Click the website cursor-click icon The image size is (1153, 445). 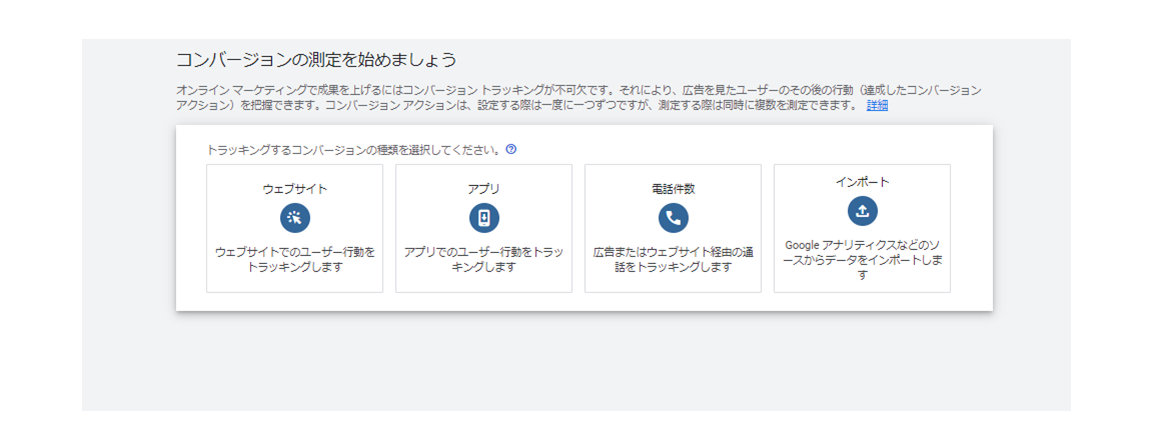click(x=294, y=218)
